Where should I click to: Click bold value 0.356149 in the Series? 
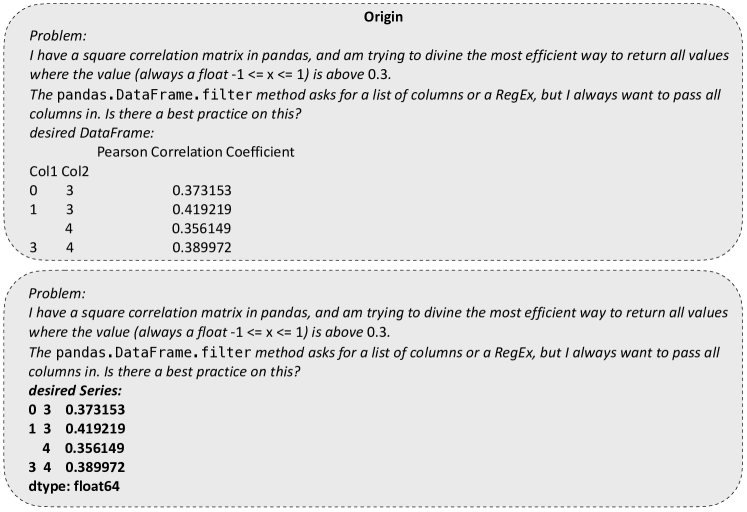point(95,448)
